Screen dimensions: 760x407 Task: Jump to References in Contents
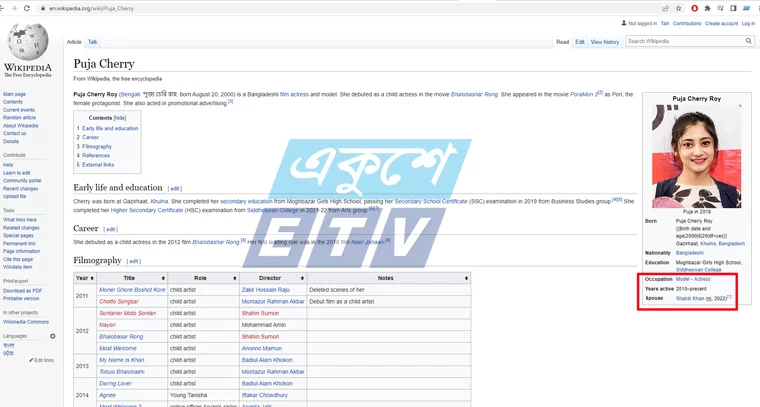click(96, 156)
